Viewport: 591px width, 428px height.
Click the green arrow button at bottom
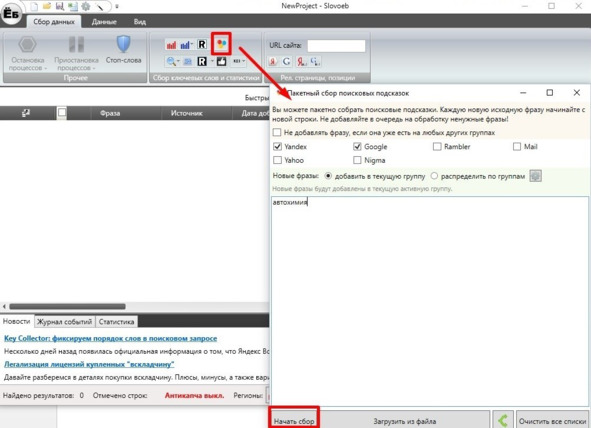click(503, 420)
